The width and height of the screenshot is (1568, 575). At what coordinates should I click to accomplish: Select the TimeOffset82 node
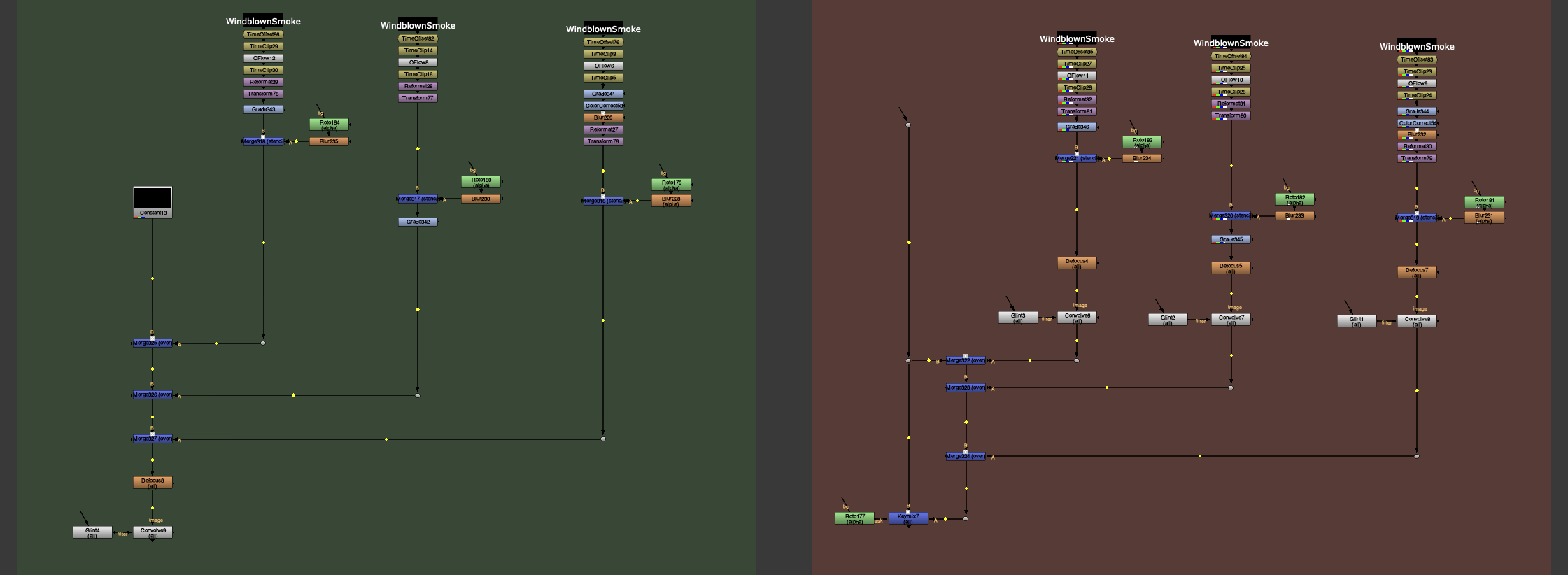click(418, 38)
